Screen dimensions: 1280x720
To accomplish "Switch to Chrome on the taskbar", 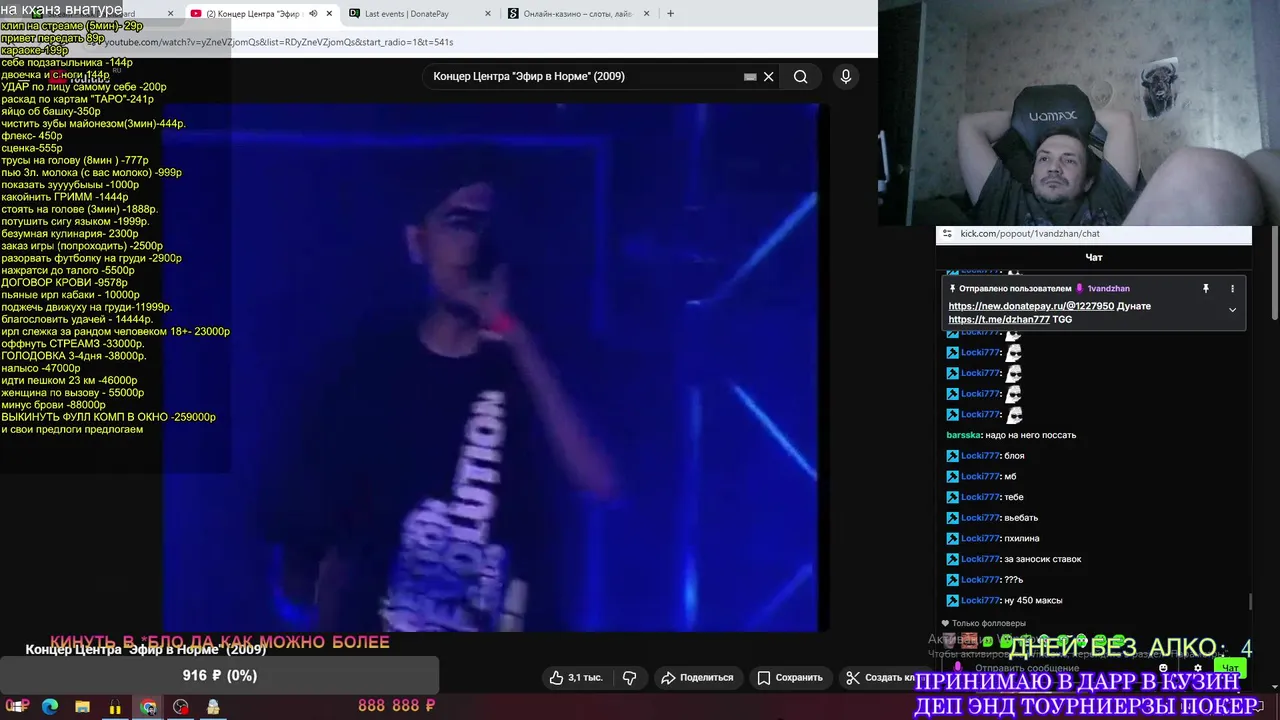I will point(148,706).
